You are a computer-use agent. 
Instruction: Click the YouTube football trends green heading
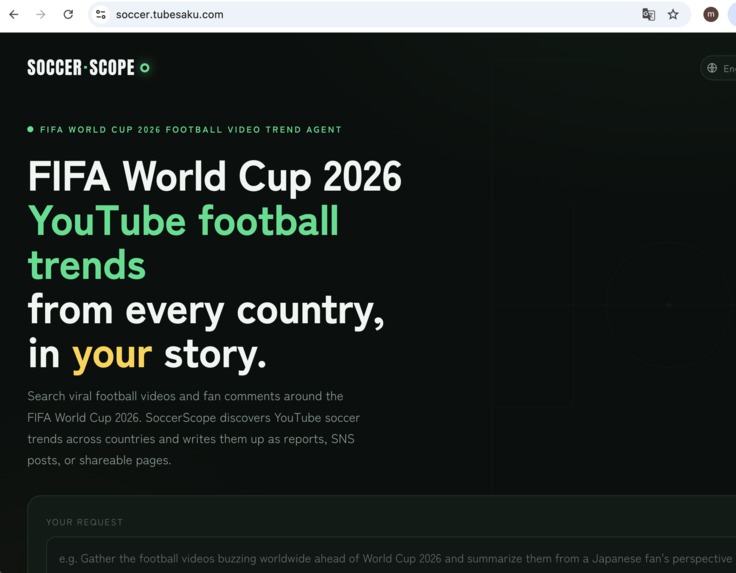183,243
